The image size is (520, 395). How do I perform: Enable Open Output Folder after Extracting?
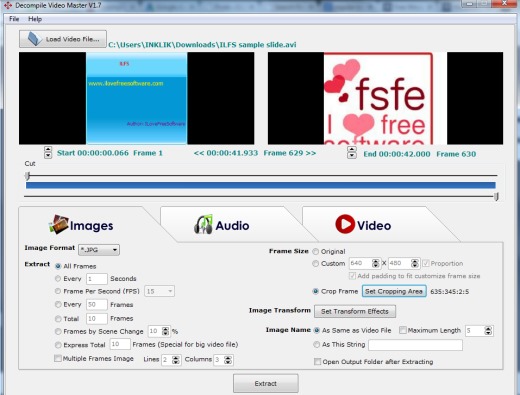[318, 362]
